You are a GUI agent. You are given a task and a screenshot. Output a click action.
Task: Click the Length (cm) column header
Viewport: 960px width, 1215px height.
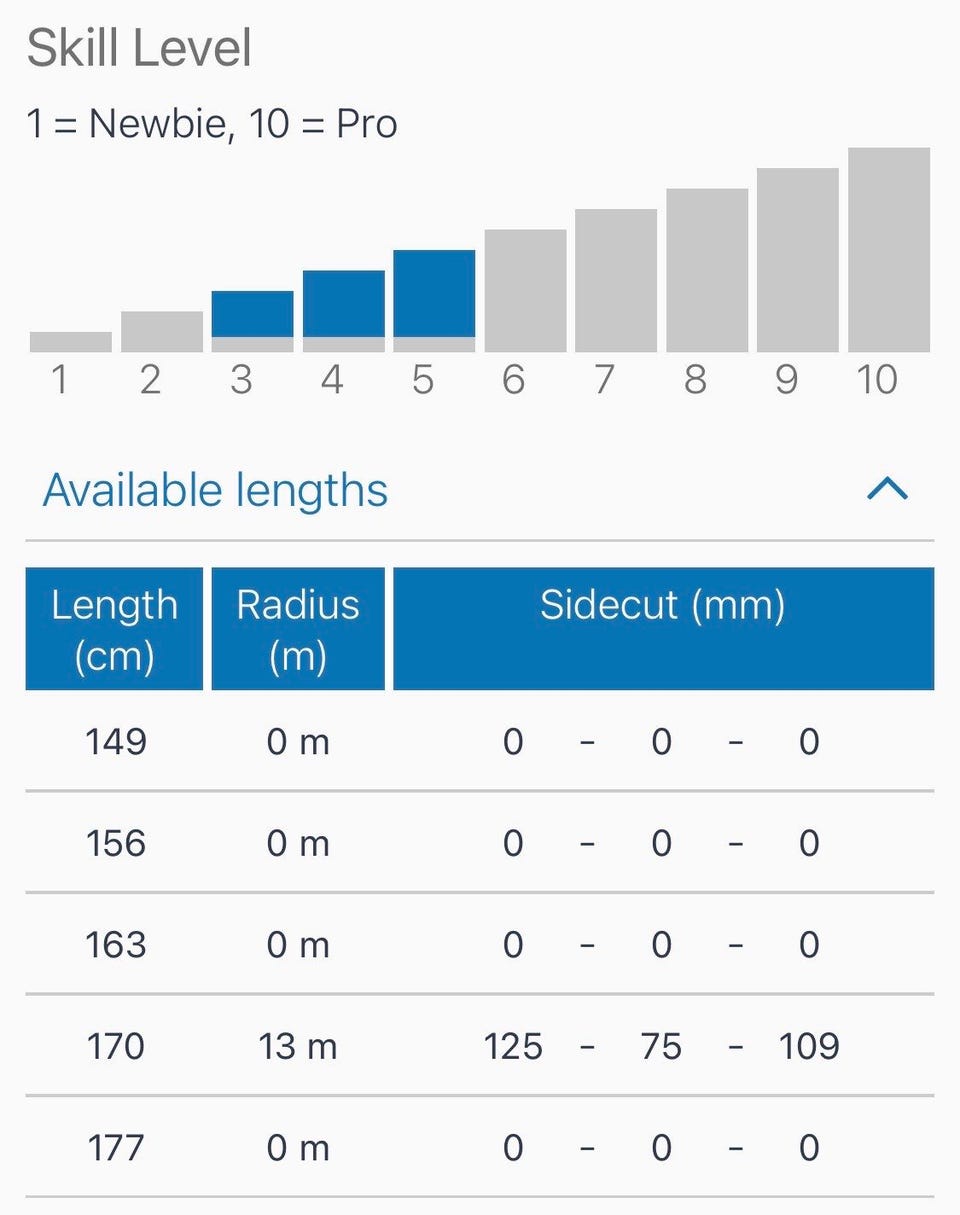(x=114, y=629)
